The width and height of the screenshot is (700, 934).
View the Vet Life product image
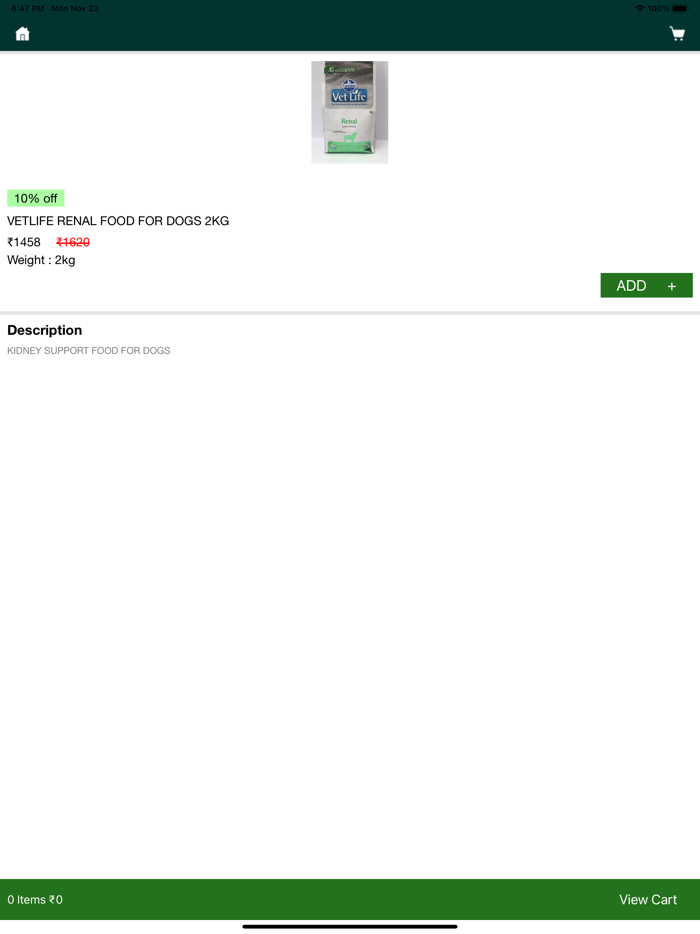click(350, 112)
